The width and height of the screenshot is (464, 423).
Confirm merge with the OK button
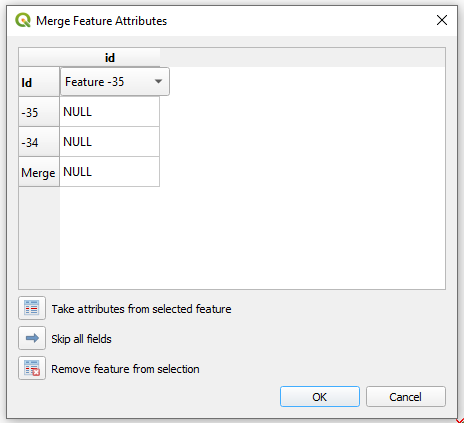pyautogui.click(x=320, y=397)
